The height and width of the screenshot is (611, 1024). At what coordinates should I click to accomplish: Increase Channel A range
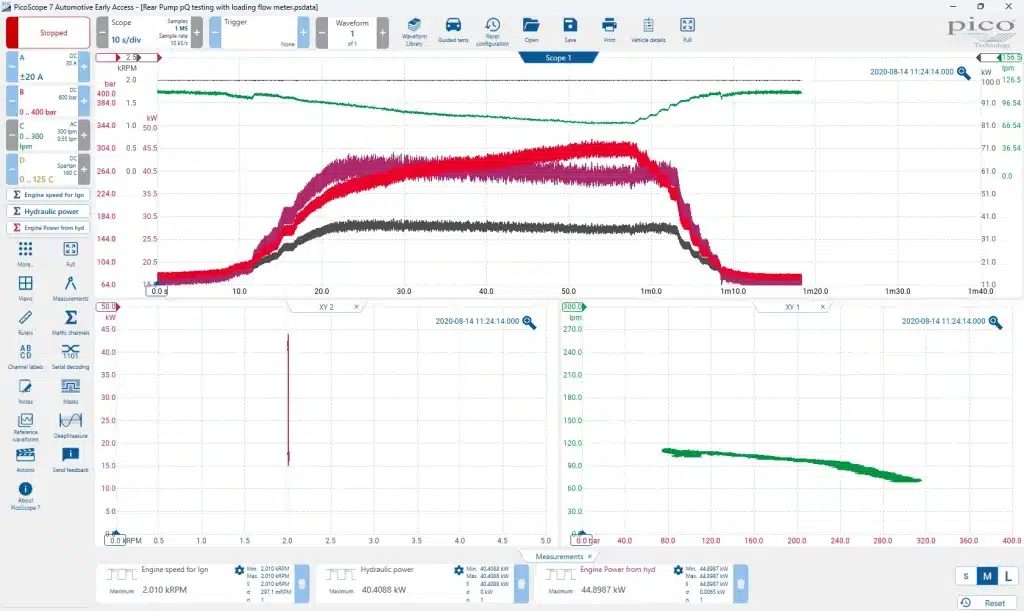(84, 67)
